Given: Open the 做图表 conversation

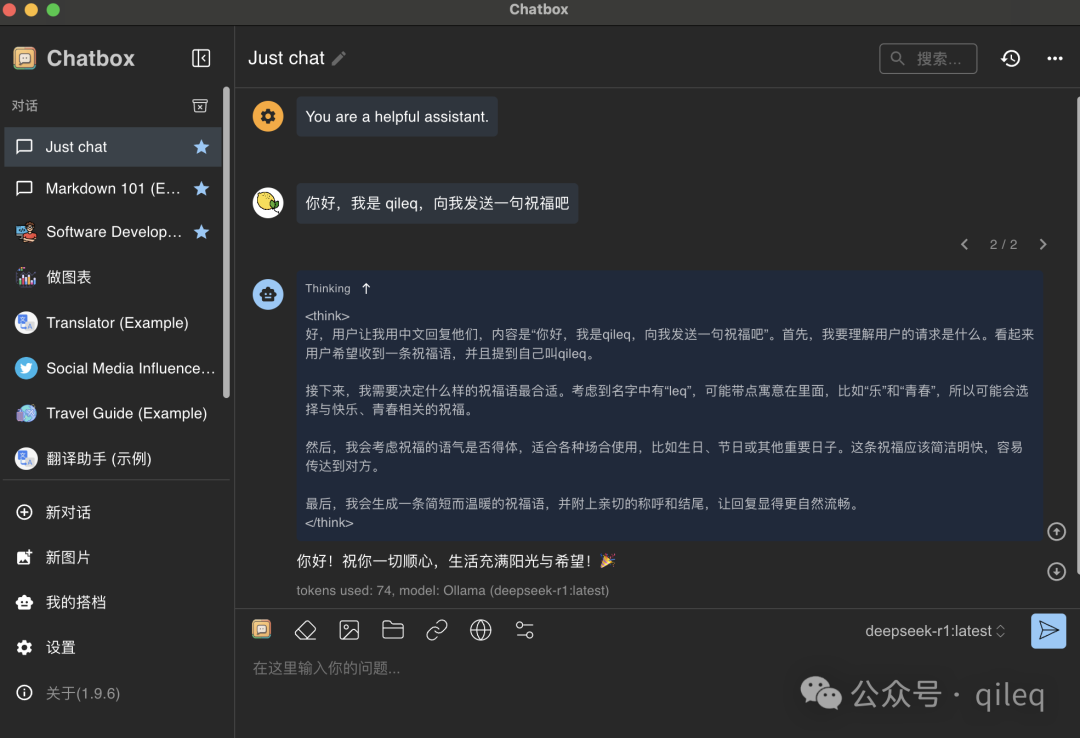Looking at the screenshot, I should click(113, 277).
